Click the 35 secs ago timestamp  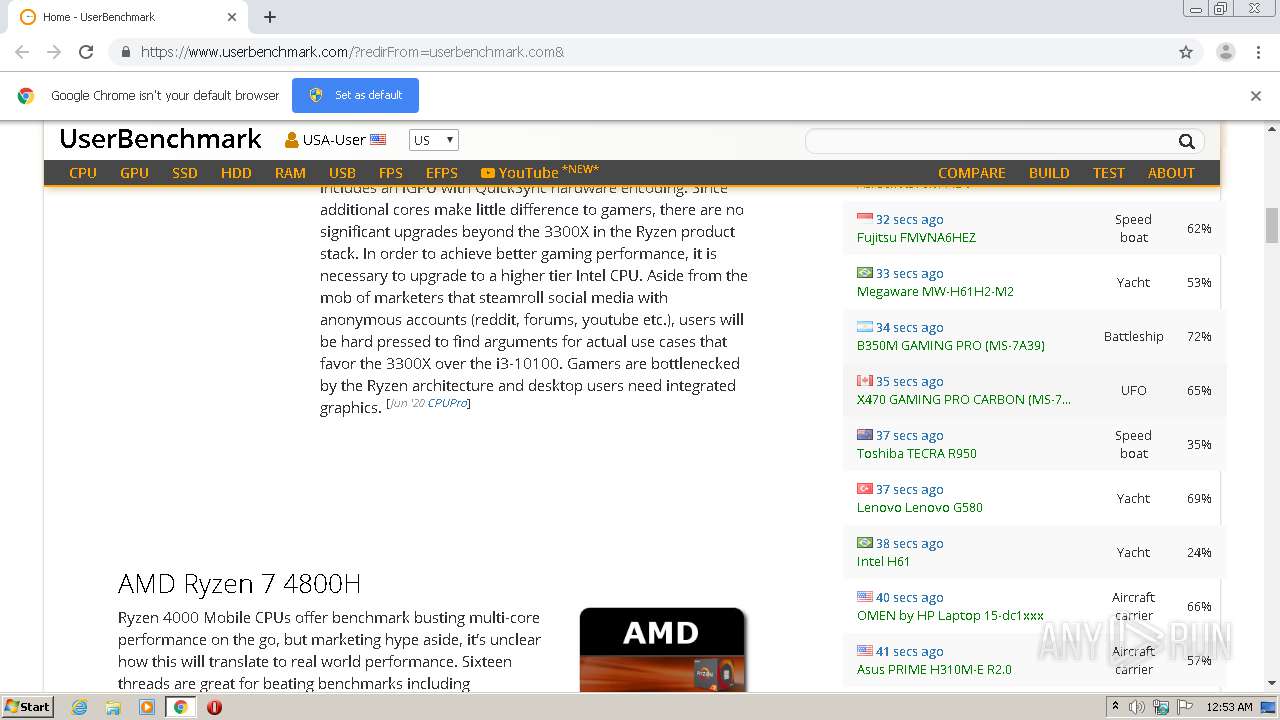tap(909, 381)
